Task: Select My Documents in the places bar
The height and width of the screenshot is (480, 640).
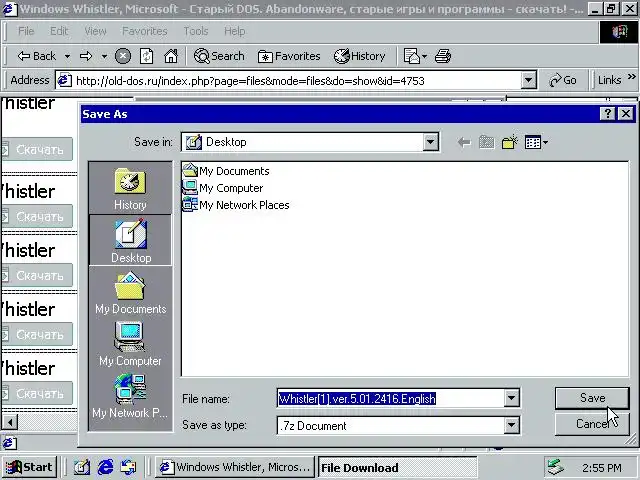Action: tap(131, 293)
